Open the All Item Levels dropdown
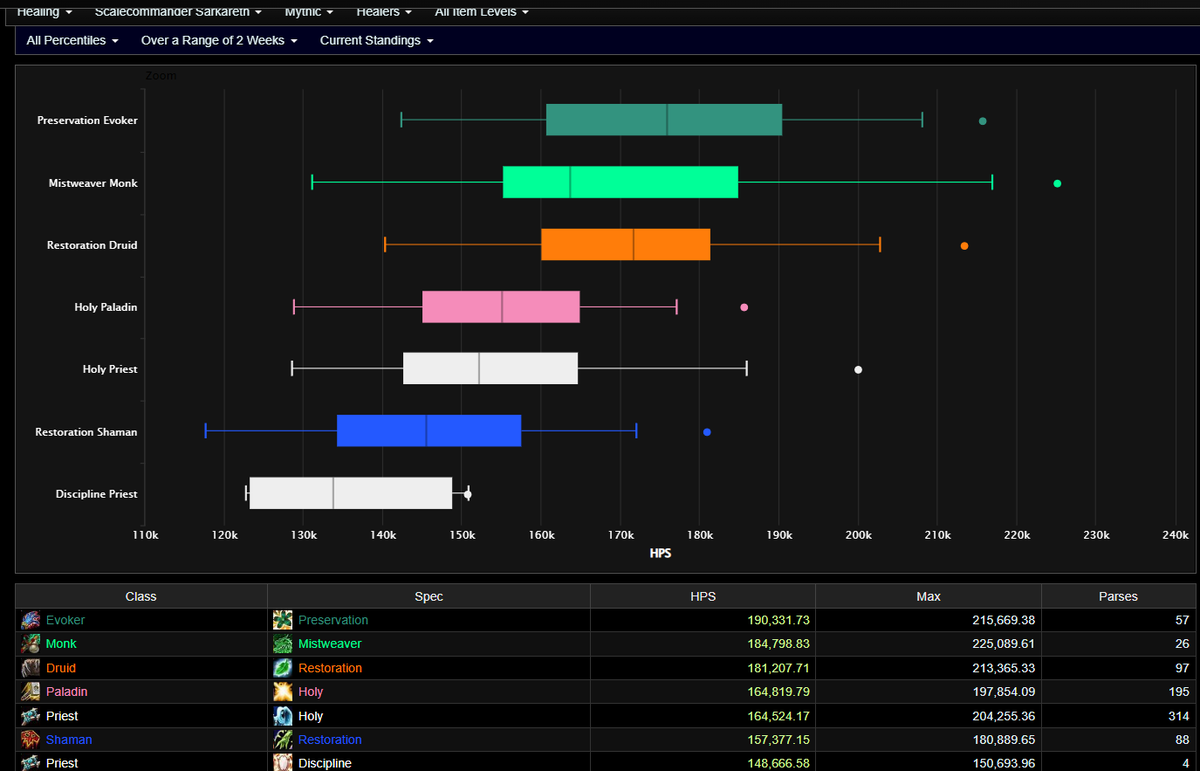The width and height of the screenshot is (1200, 771). click(x=481, y=11)
